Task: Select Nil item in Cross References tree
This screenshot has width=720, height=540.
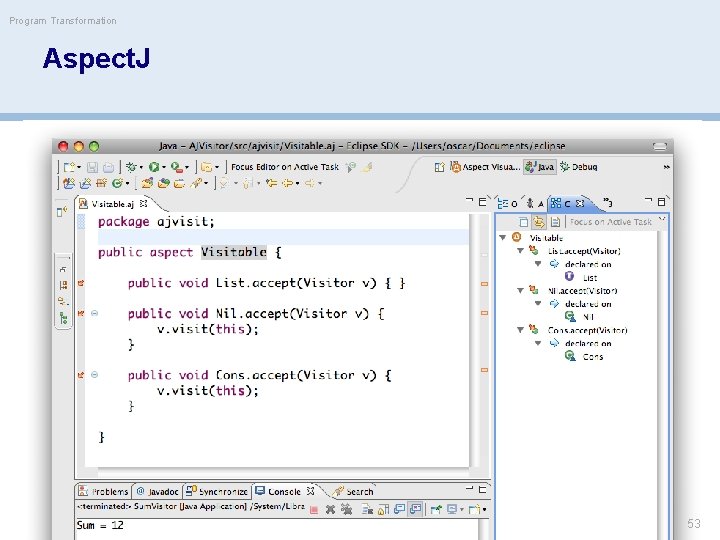Action: coord(588,317)
